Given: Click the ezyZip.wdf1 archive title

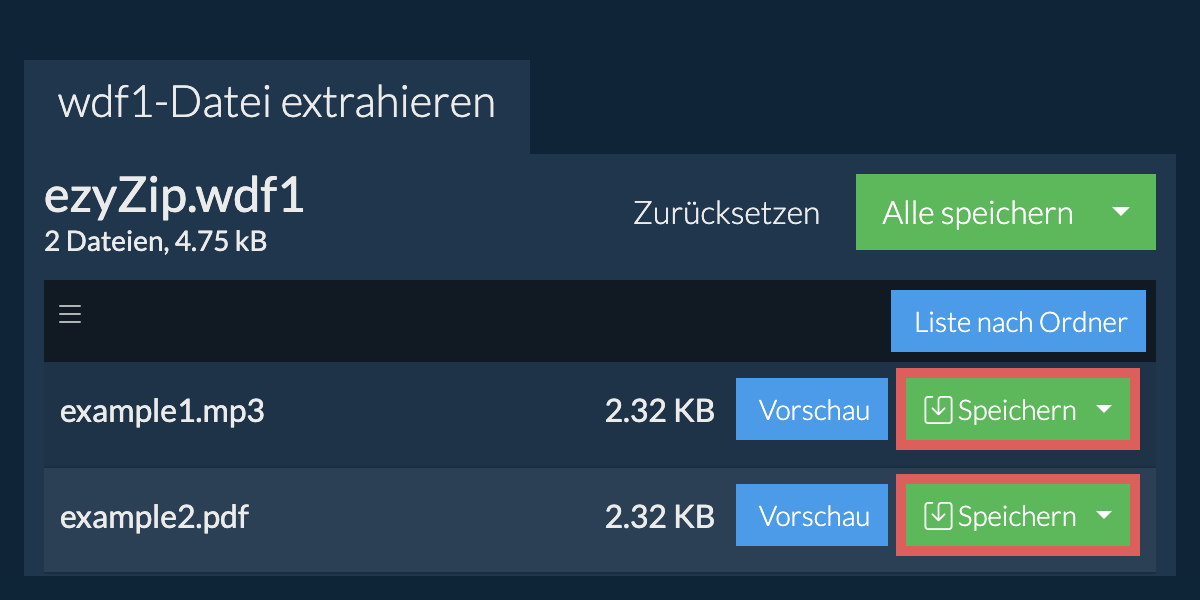Looking at the screenshot, I should click(x=174, y=198).
